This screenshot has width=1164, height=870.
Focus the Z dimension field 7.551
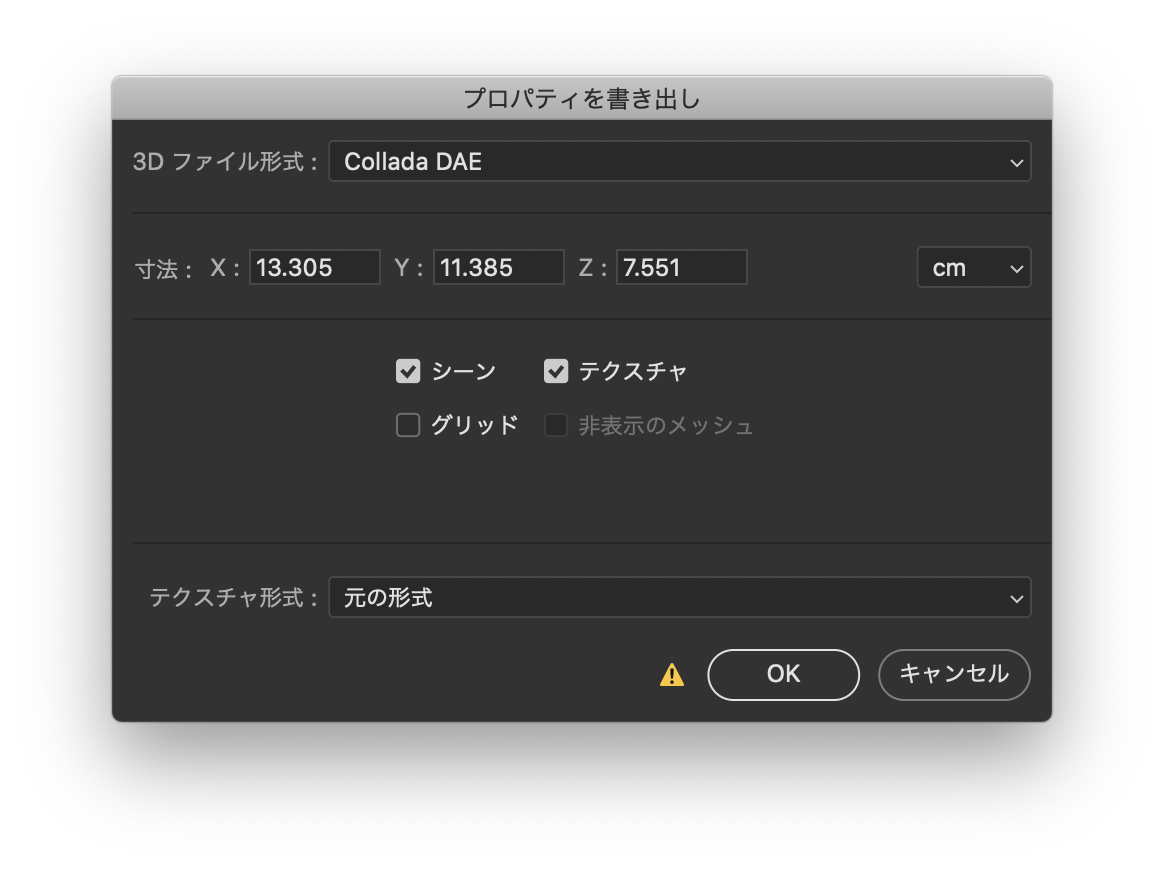click(681, 268)
